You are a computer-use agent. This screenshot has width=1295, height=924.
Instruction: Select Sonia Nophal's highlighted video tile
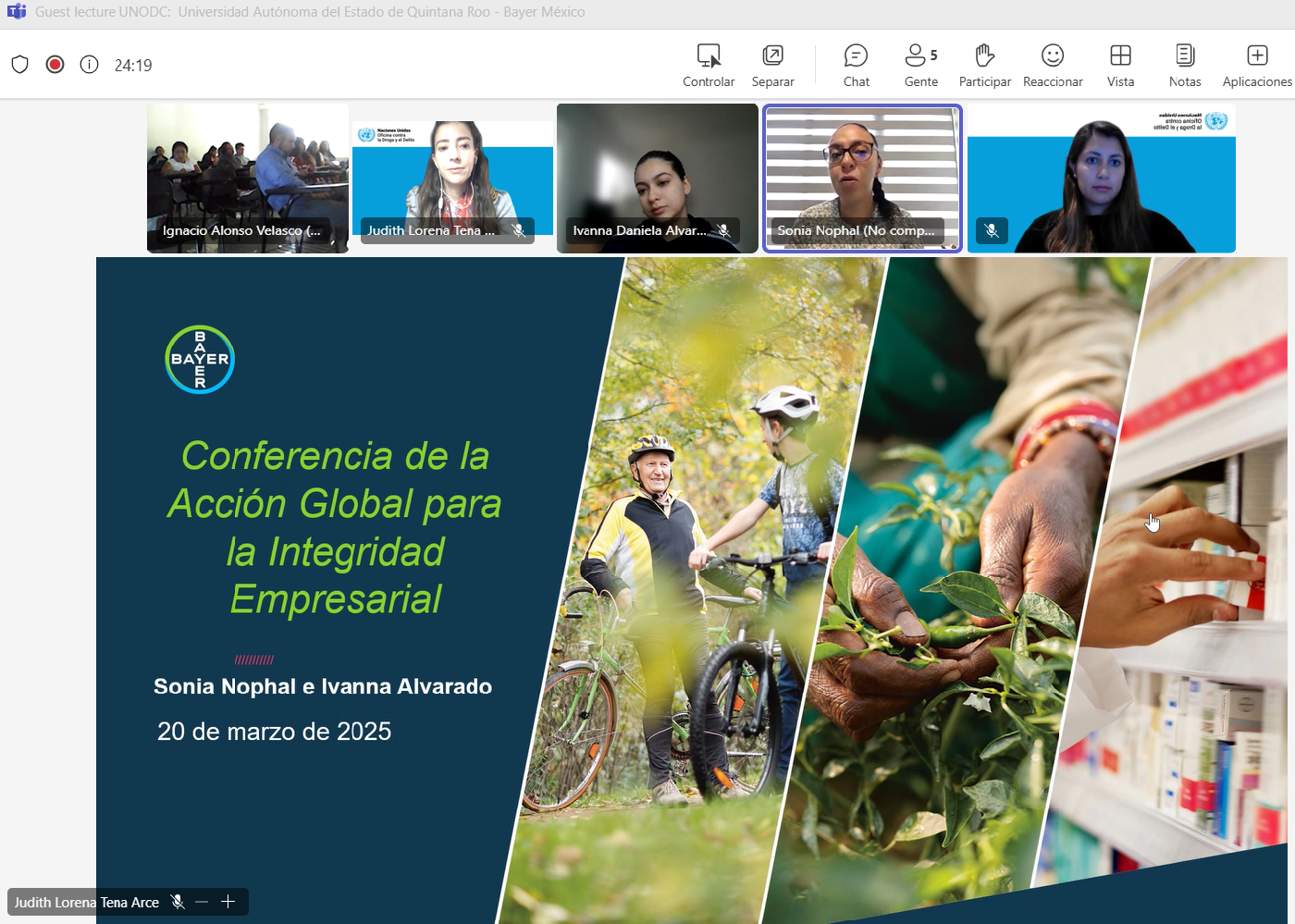point(862,178)
